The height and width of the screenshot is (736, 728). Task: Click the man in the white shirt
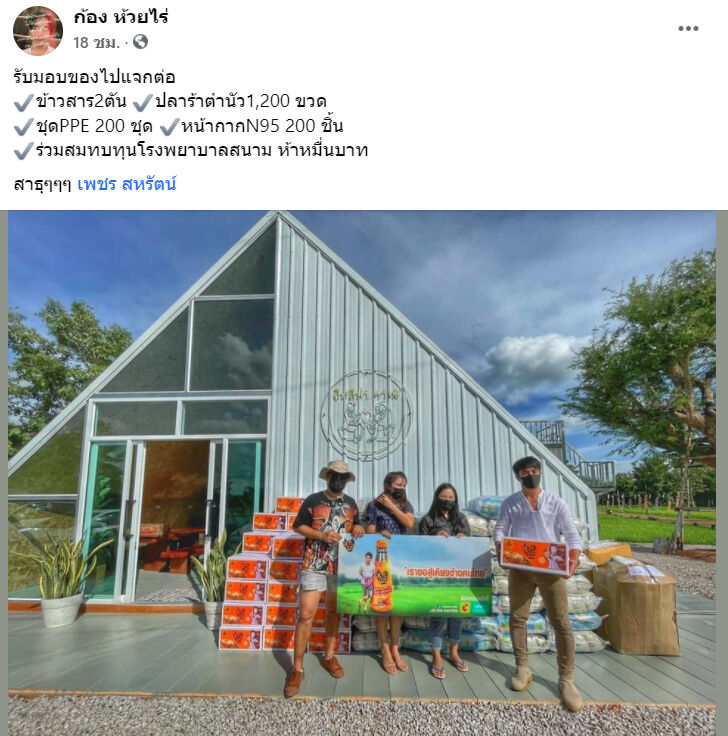click(x=540, y=575)
